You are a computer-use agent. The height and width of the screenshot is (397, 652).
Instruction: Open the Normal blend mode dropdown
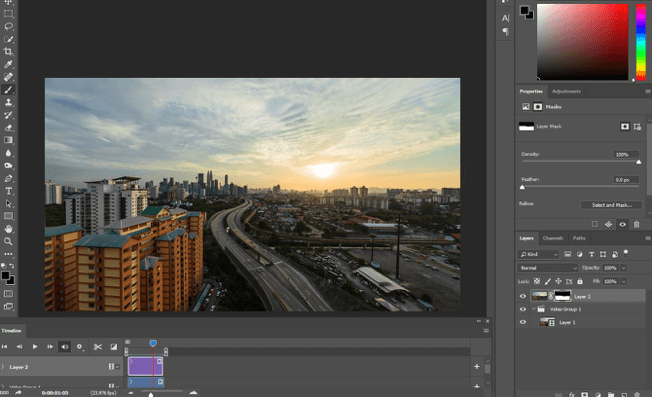(x=548, y=268)
